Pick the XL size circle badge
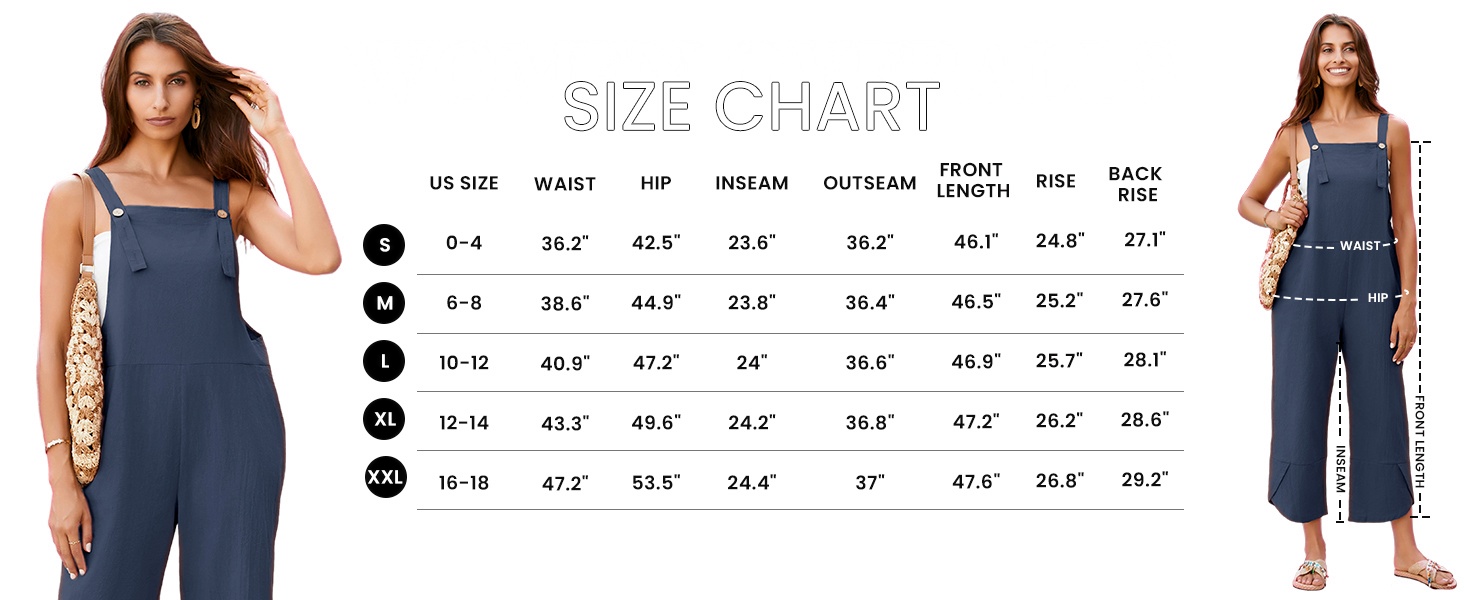Image resolution: width=1464 pixels, height=600 pixels. click(x=384, y=420)
